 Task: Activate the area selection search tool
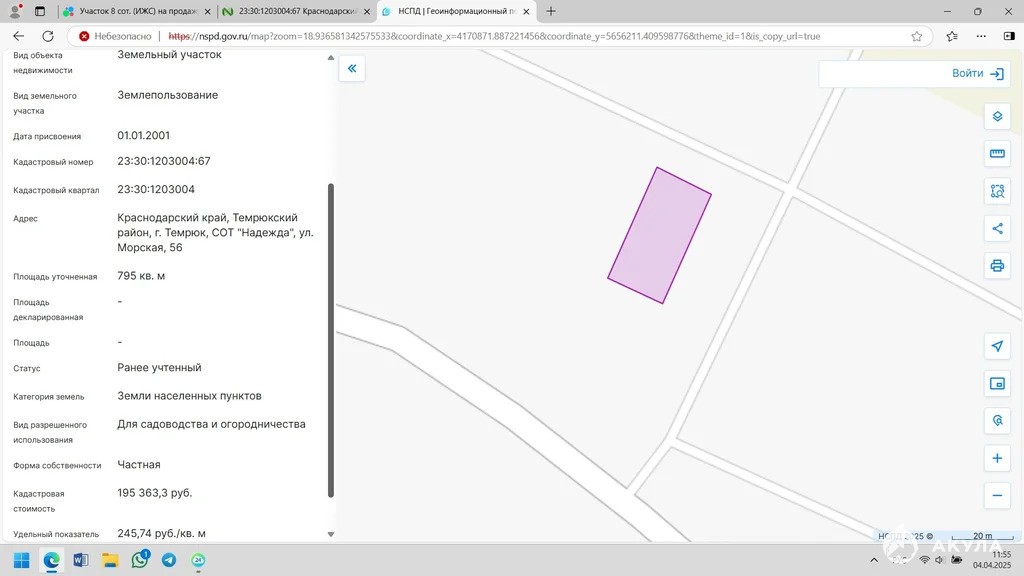point(997,191)
